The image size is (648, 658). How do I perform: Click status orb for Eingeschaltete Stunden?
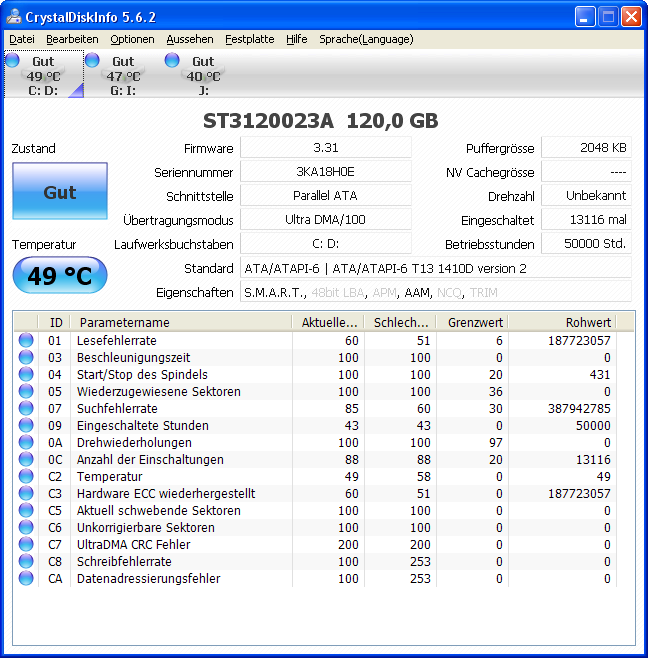click(x=26, y=425)
